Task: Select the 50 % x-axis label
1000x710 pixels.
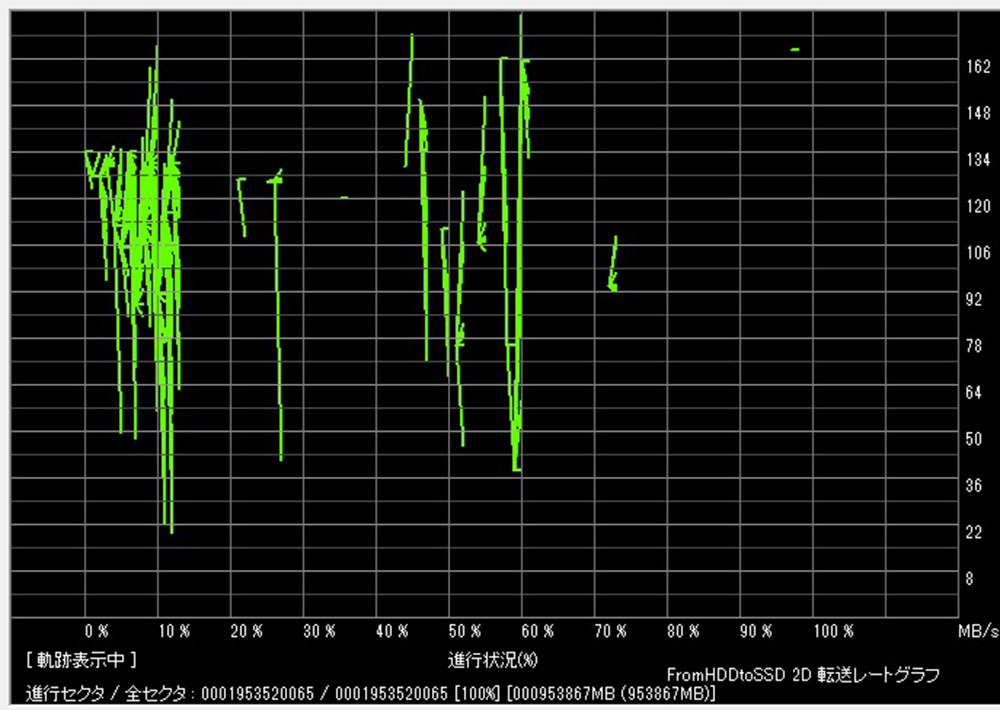Action: pos(465,632)
